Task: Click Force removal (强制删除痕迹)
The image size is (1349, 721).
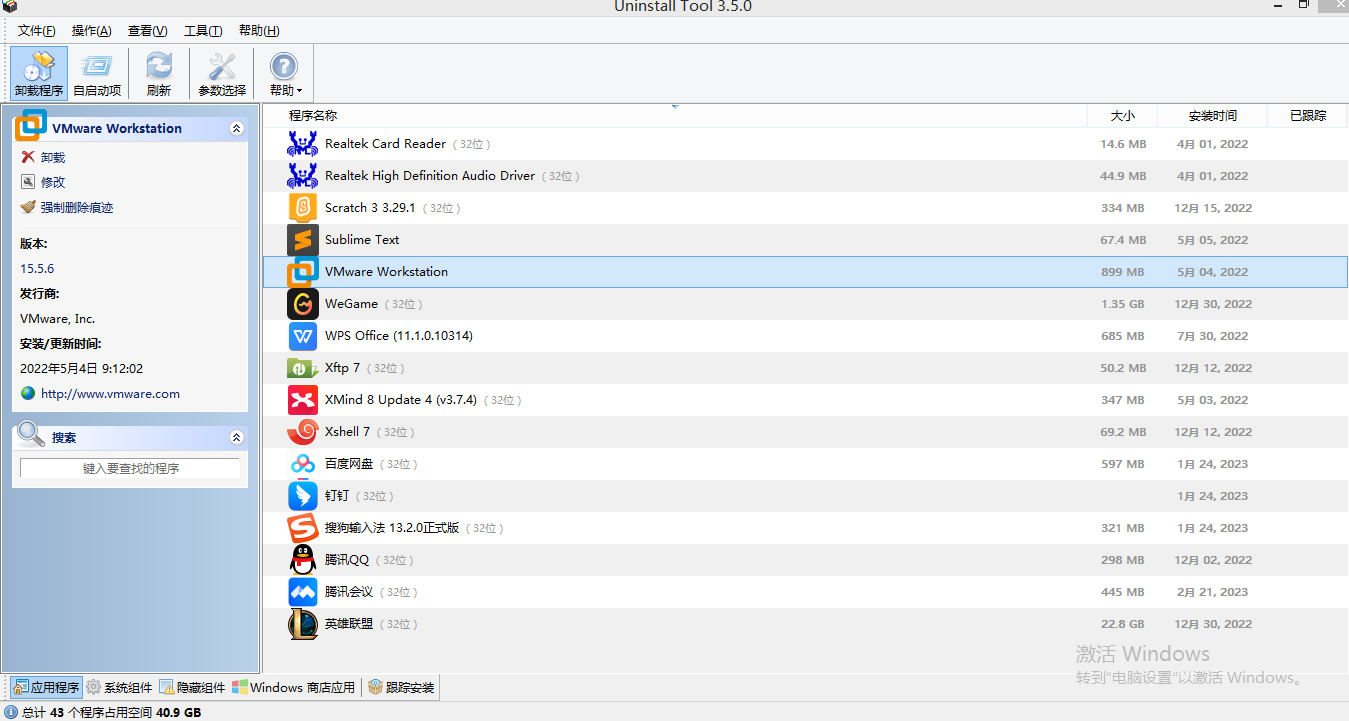Action: pyautogui.click(x=77, y=207)
